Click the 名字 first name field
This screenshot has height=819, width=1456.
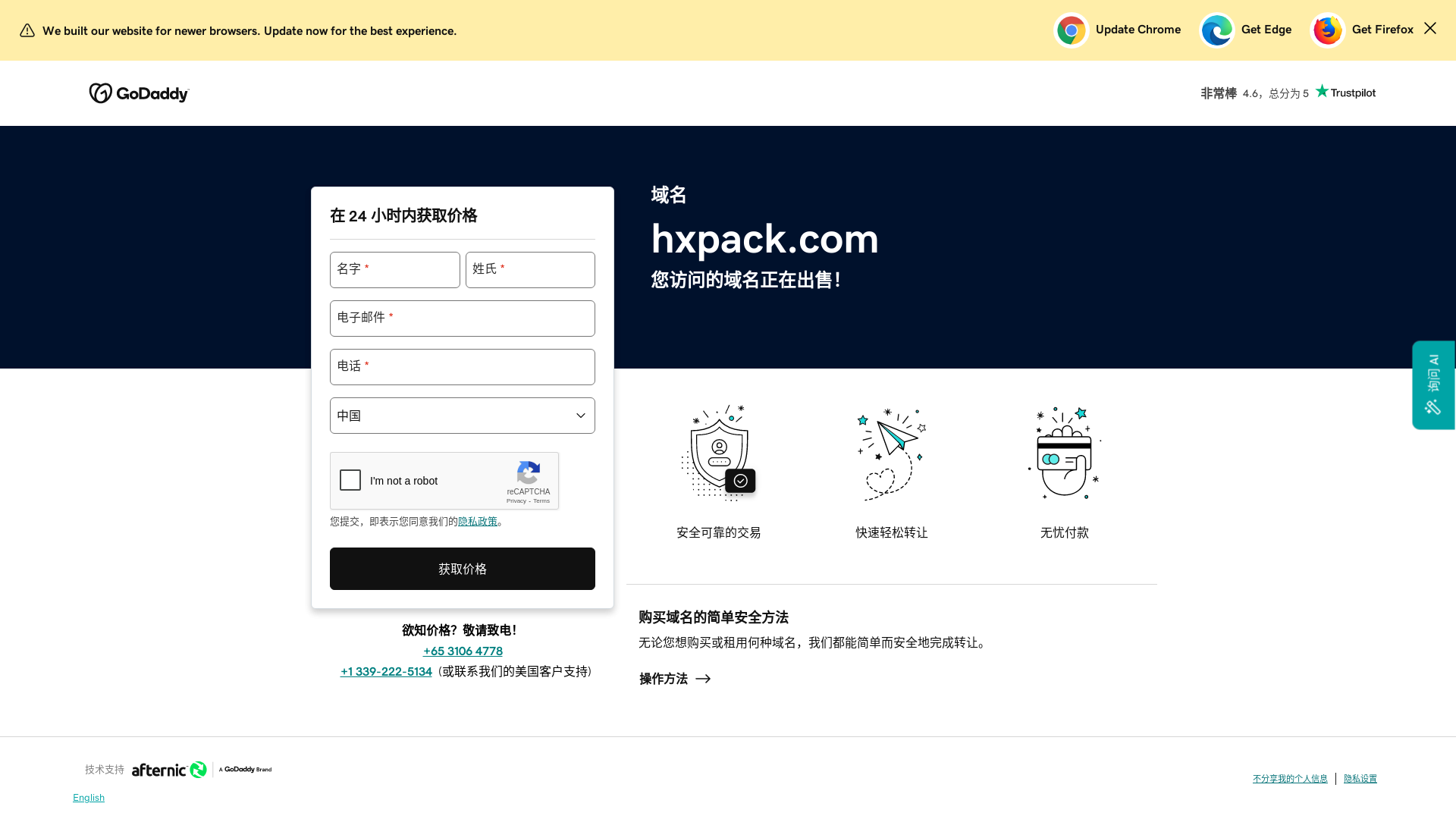395,270
